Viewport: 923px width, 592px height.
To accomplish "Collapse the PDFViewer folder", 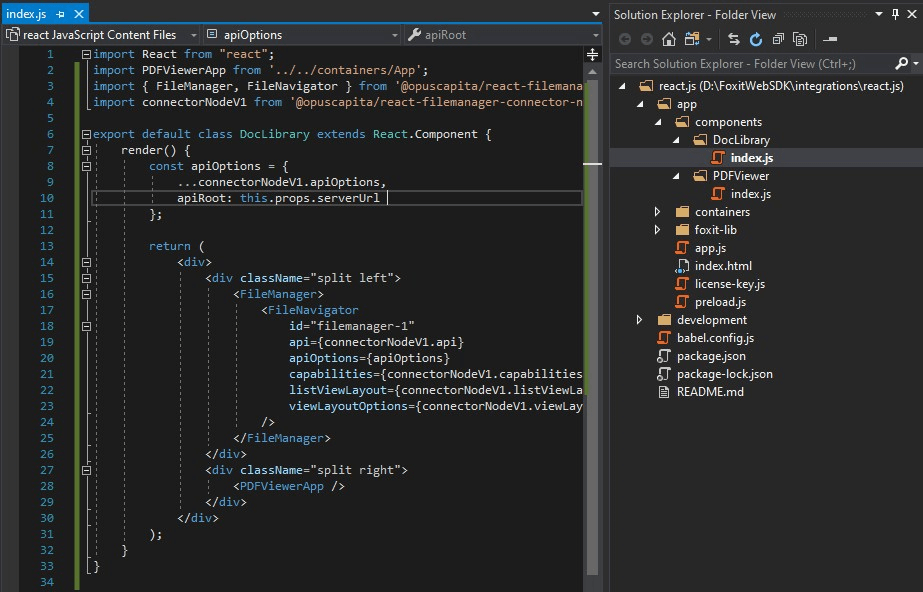I will coord(676,176).
